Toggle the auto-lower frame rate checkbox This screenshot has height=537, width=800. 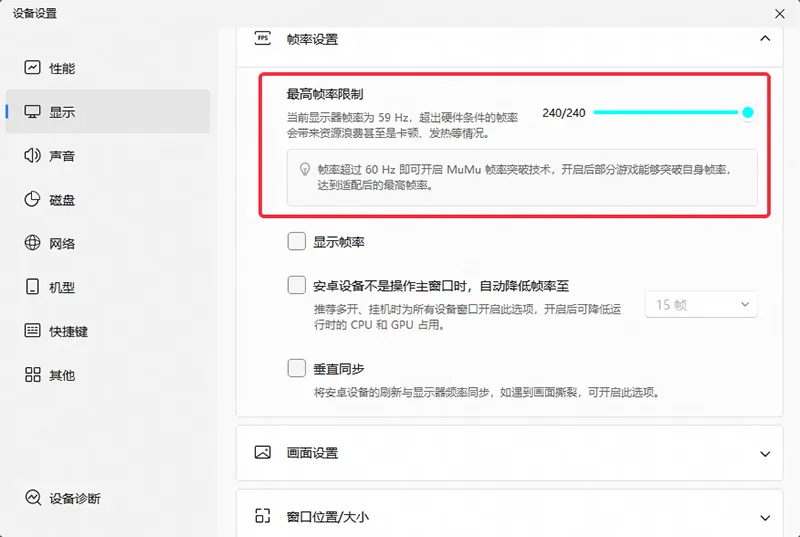click(x=296, y=285)
